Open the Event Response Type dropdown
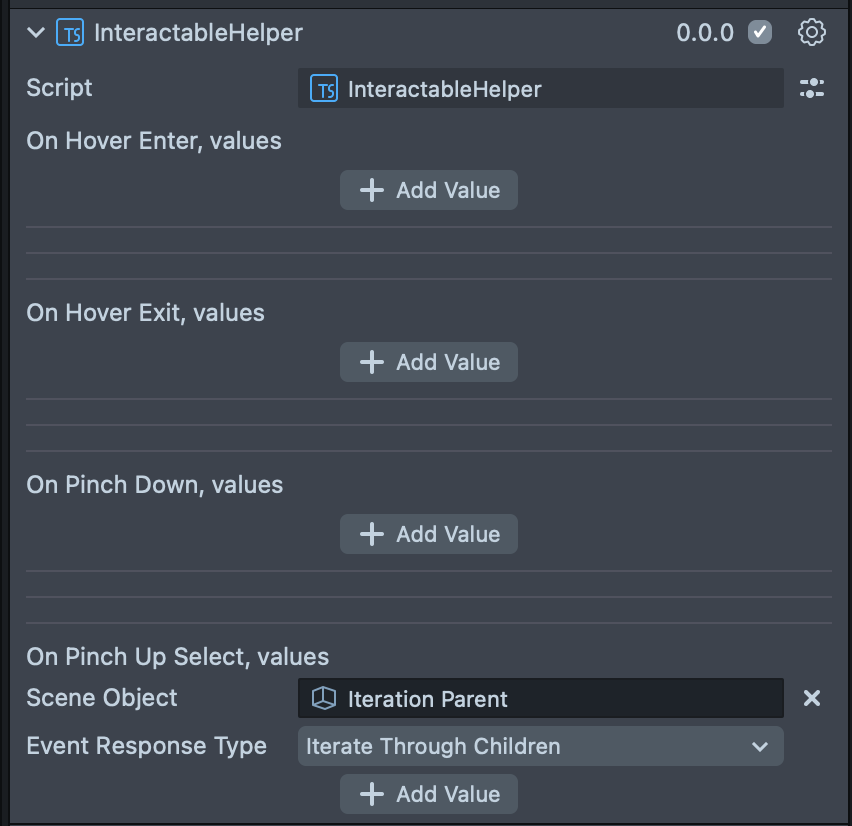Image resolution: width=852 pixels, height=826 pixels. tap(540, 746)
